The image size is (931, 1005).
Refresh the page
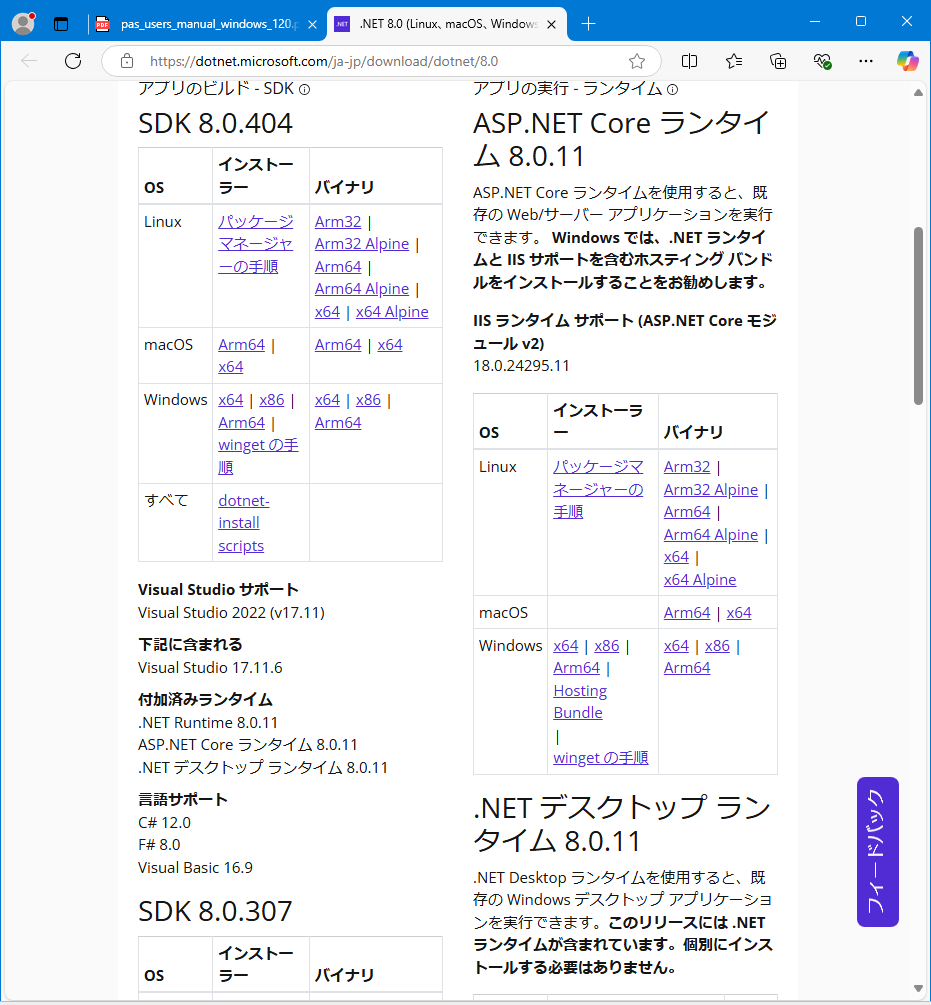[73, 62]
